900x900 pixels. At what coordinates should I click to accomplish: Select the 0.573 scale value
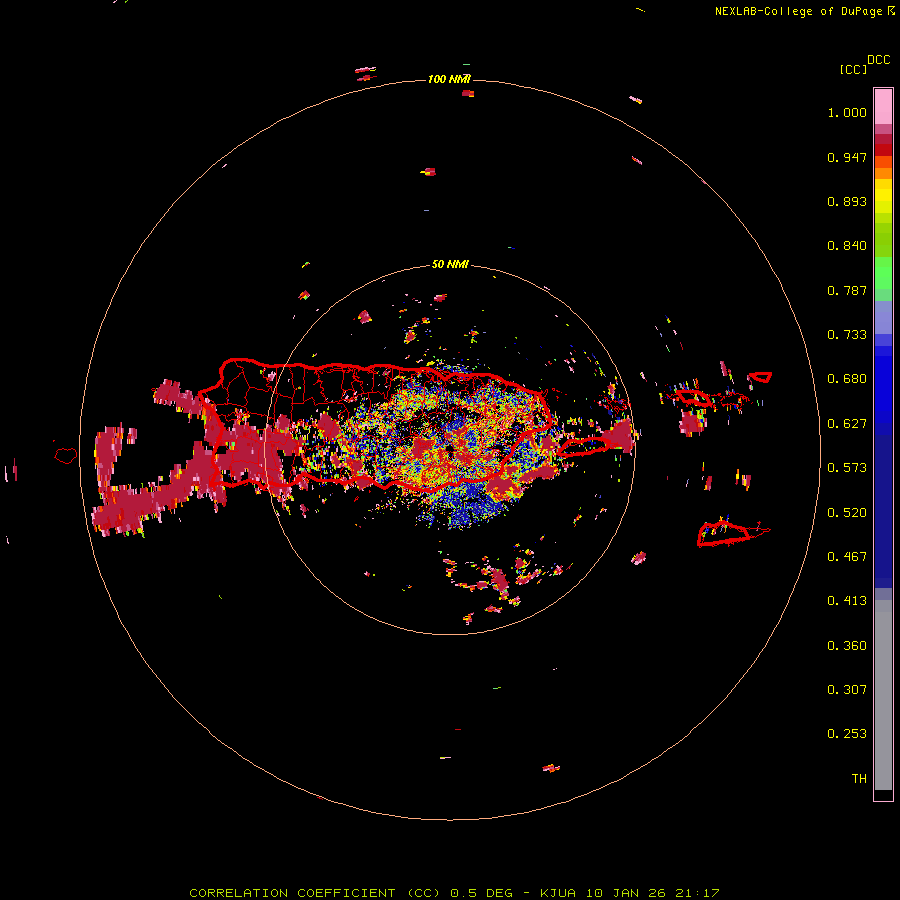coord(847,468)
